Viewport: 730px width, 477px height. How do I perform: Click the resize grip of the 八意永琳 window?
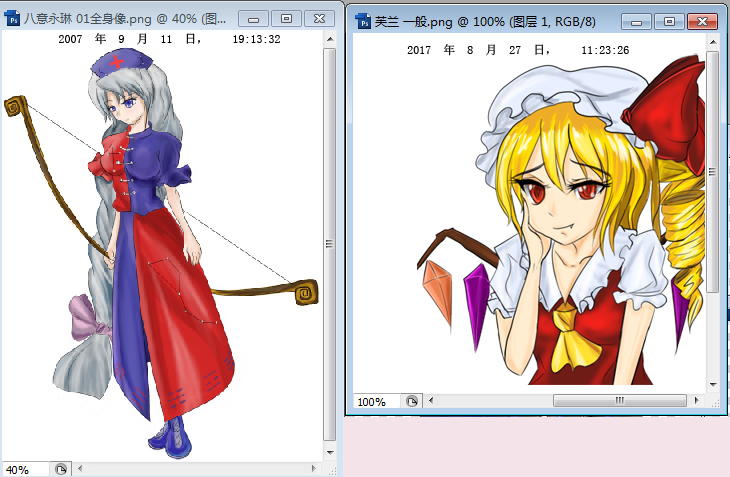pyautogui.click(x=331, y=470)
